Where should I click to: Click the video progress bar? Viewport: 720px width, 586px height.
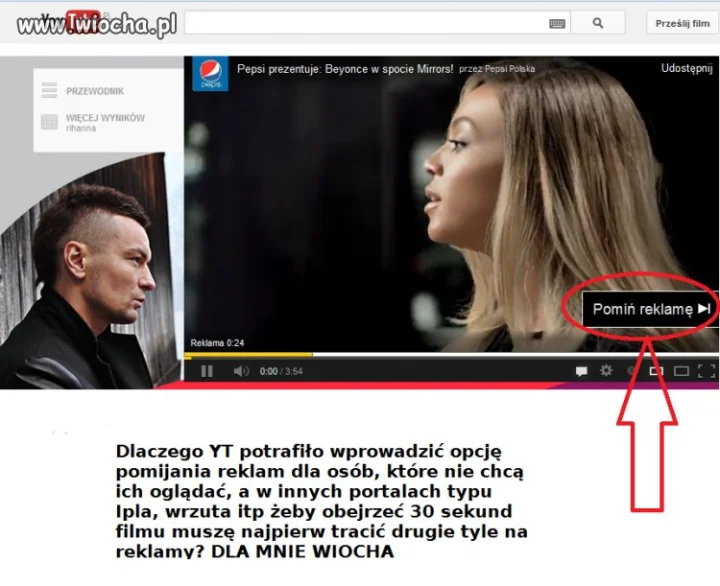(451, 355)
